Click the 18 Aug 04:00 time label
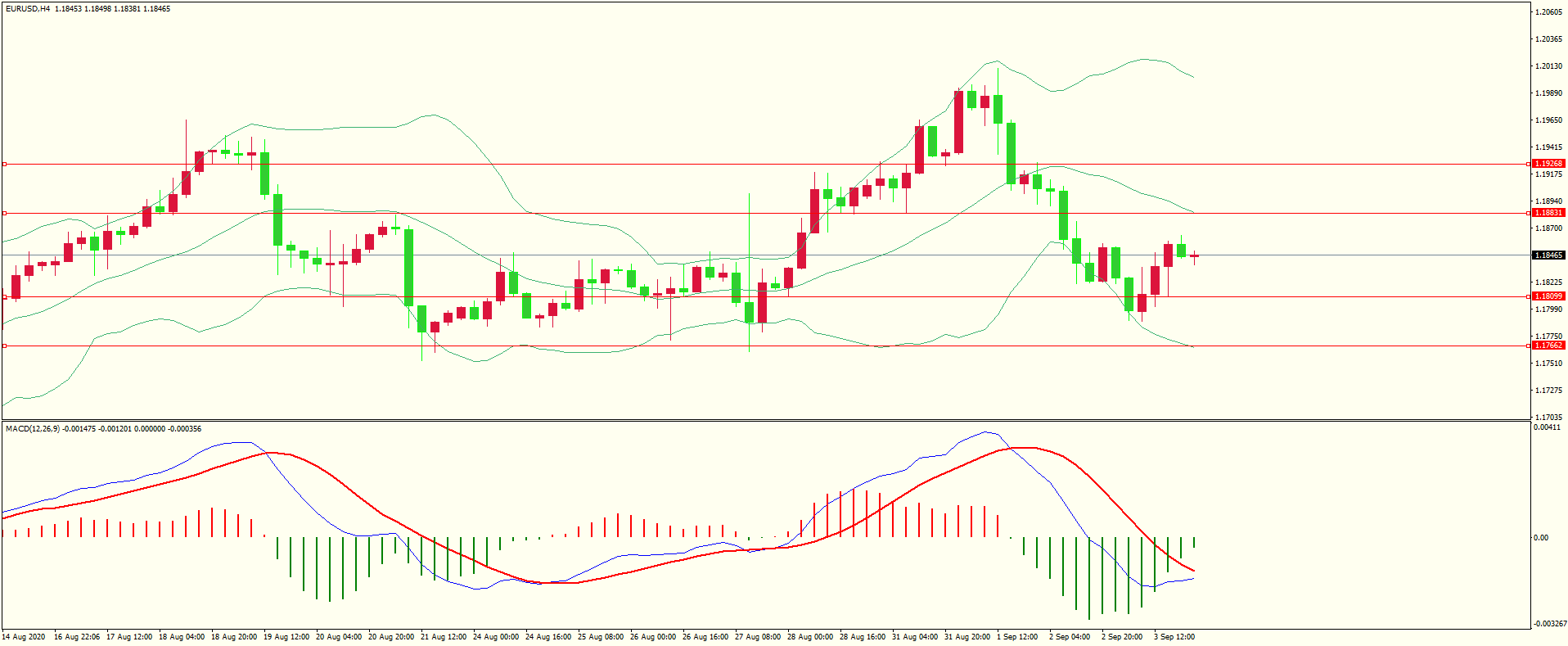 tap(182, 637)
